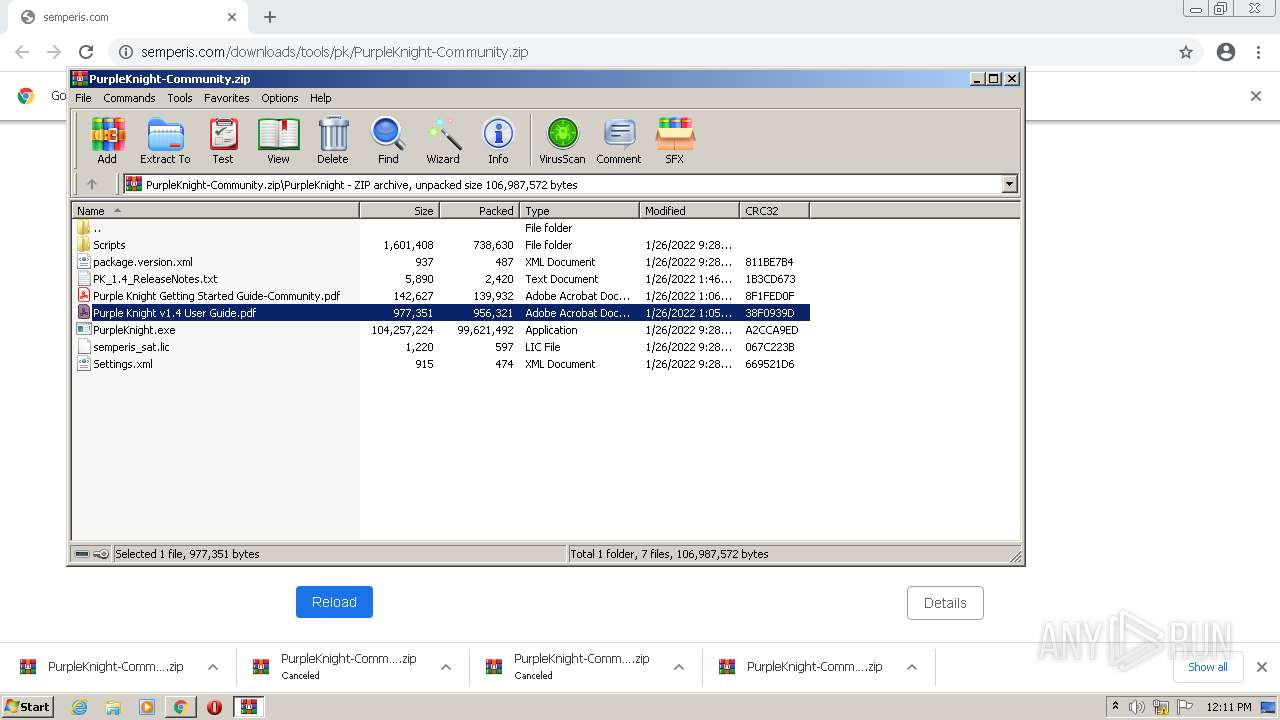Click the Extract To toolbar icon
The height and width of the screenshot is (720, 1280).
pos(165,140)
